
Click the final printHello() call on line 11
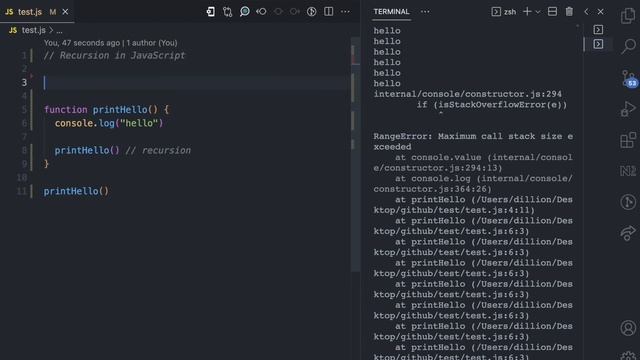[x=76, y=191]
